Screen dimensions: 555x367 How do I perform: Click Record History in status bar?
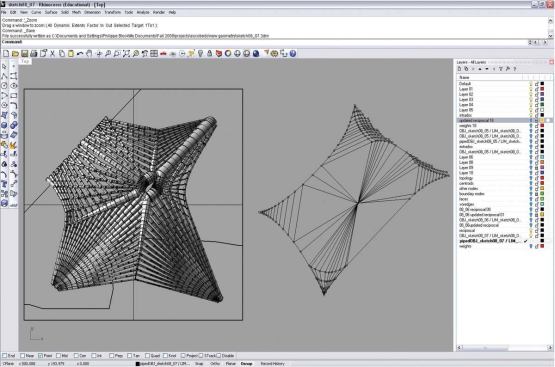[273, 364]
